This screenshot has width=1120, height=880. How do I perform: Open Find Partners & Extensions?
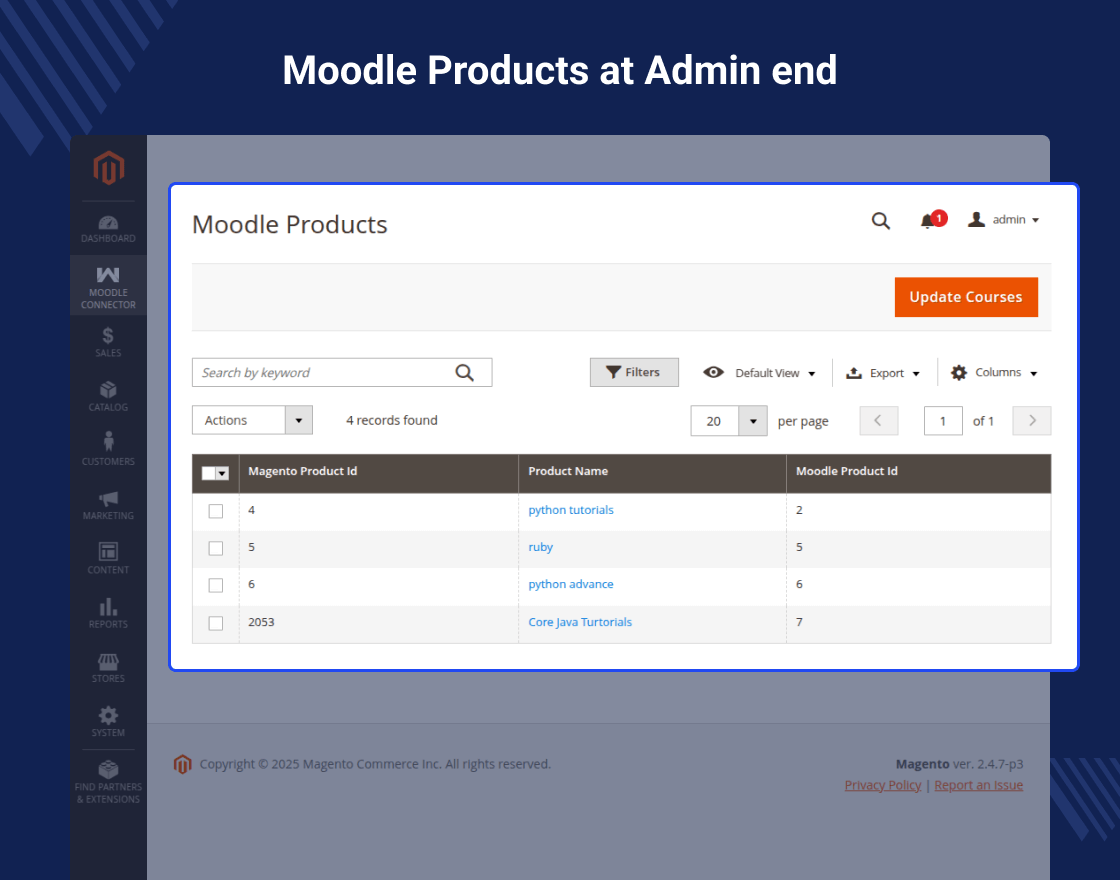pyautogui.click(x=109, y=781)
